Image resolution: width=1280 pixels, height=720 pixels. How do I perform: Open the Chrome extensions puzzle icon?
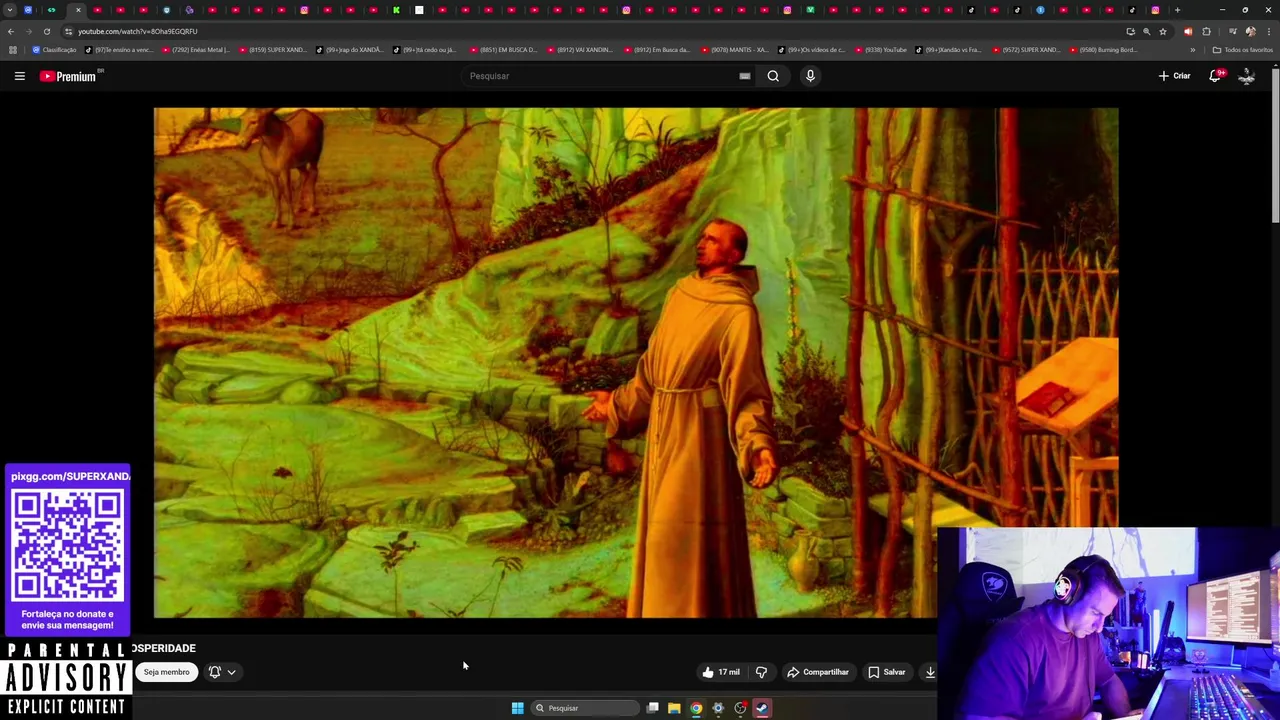[x=1206, y=31]
